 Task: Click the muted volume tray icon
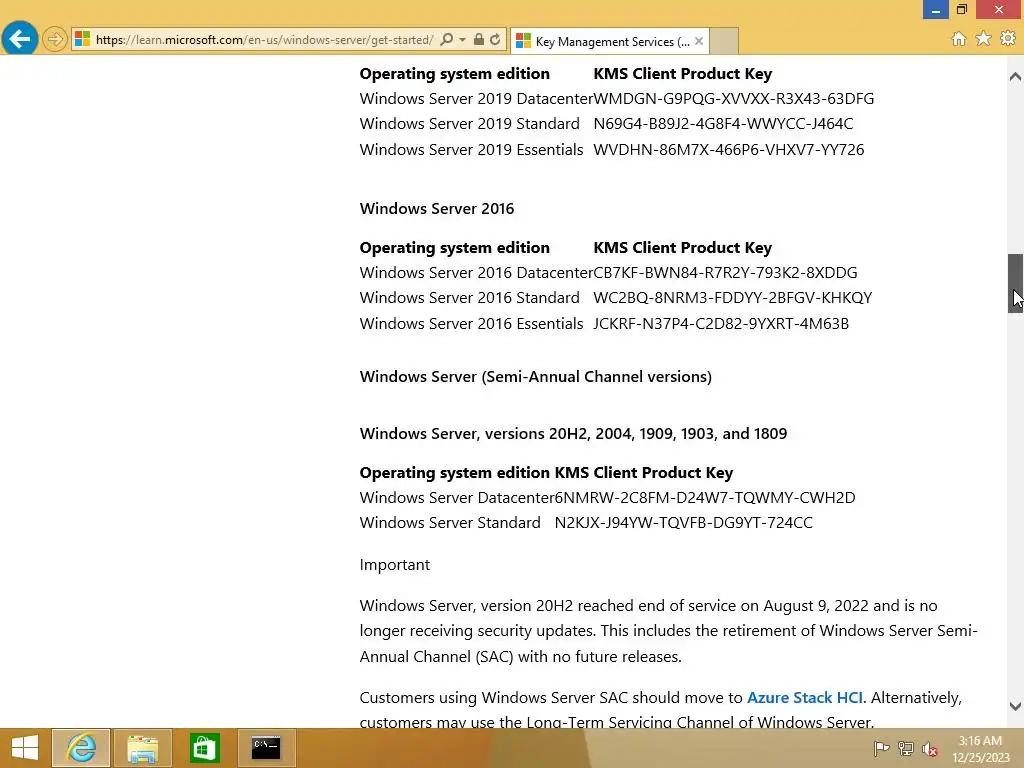pos(930,748)
